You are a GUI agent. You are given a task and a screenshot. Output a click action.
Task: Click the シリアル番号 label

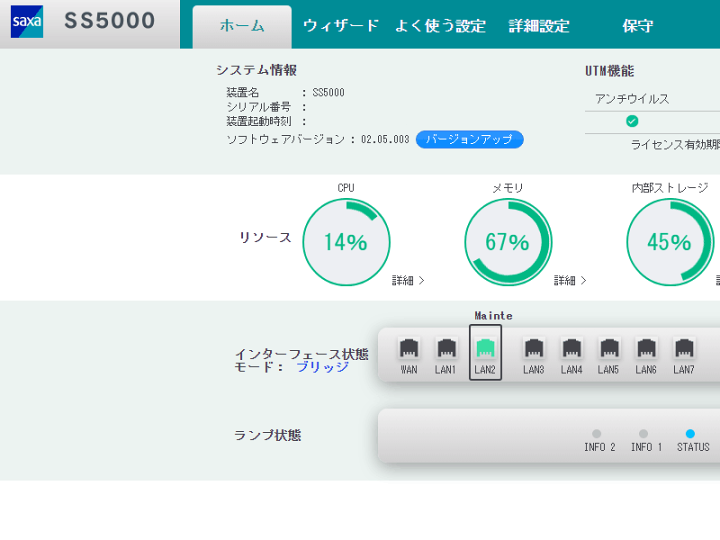coord(259,107)
